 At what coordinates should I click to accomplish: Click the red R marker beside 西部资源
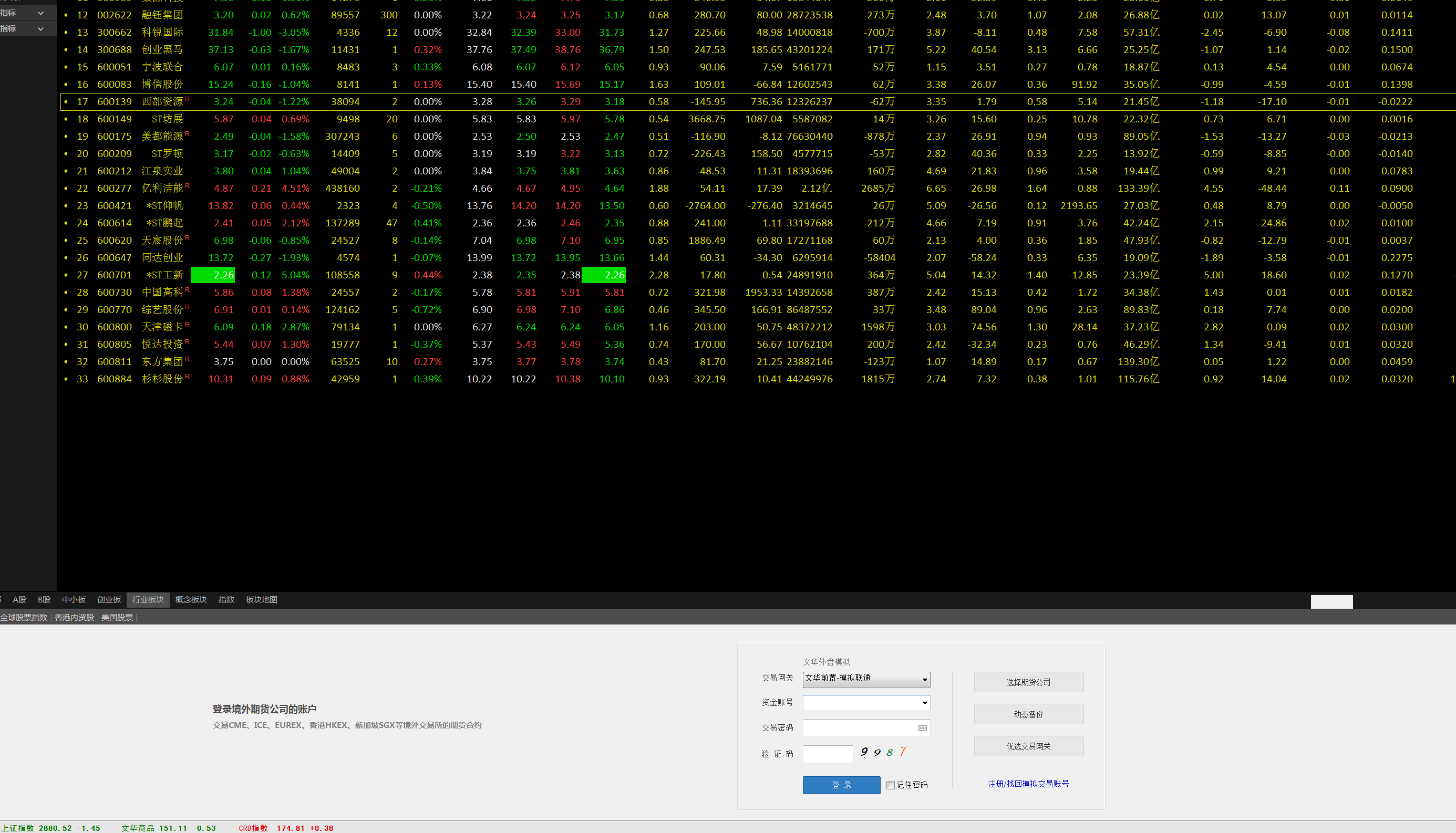click(x=187, y=99)
